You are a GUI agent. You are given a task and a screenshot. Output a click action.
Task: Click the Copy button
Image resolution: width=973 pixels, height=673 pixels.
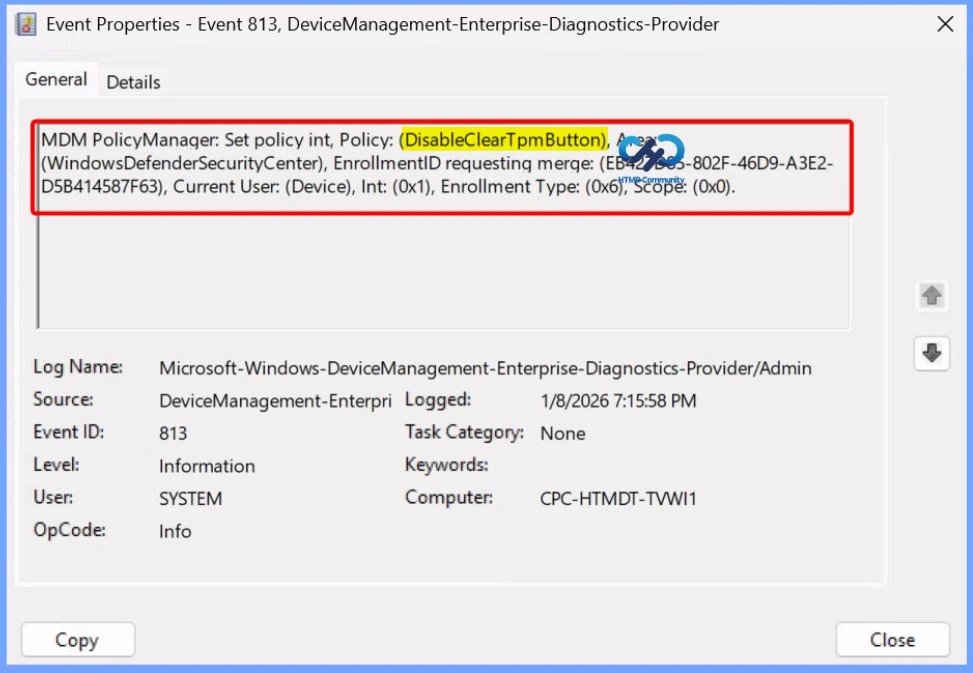pyautogui.click(x=77, y=639)
